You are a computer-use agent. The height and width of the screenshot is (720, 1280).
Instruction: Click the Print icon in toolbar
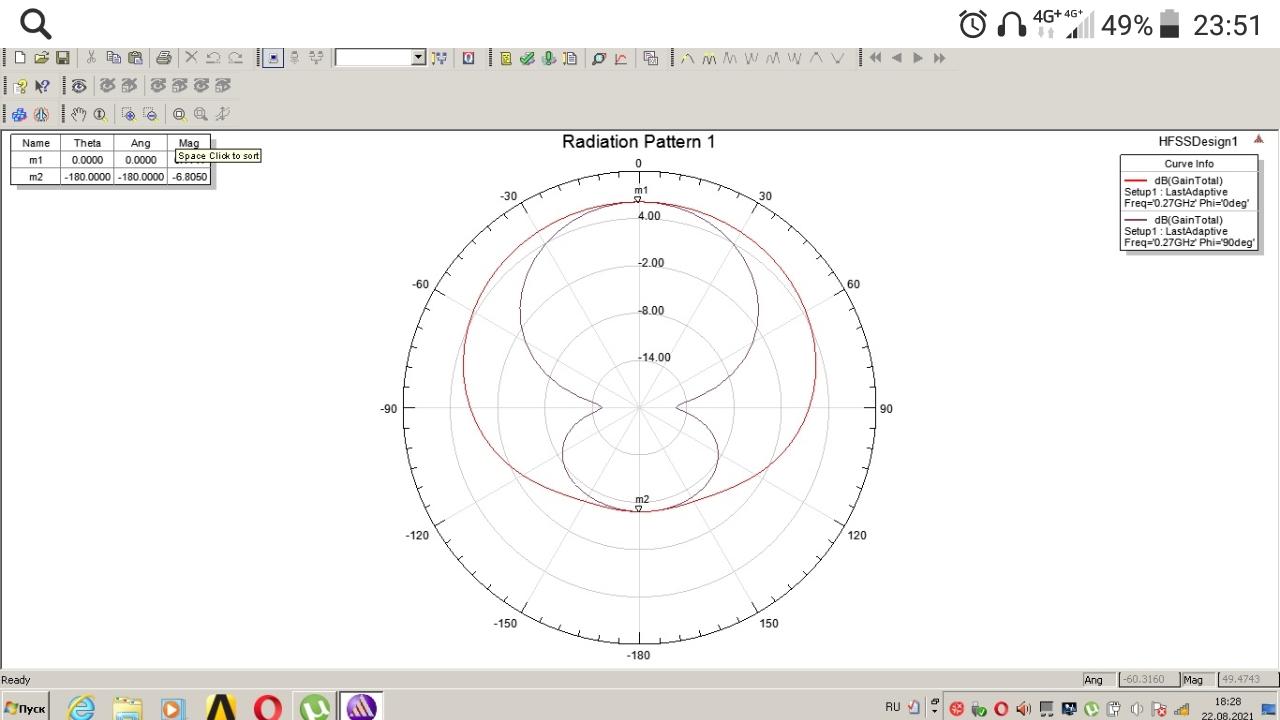point(163,58)
